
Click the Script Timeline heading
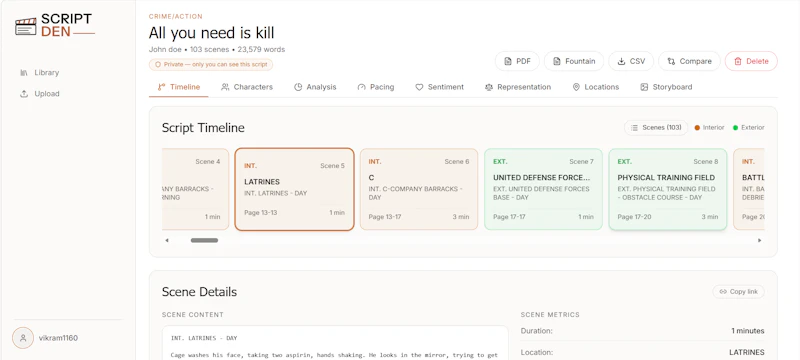203,128
